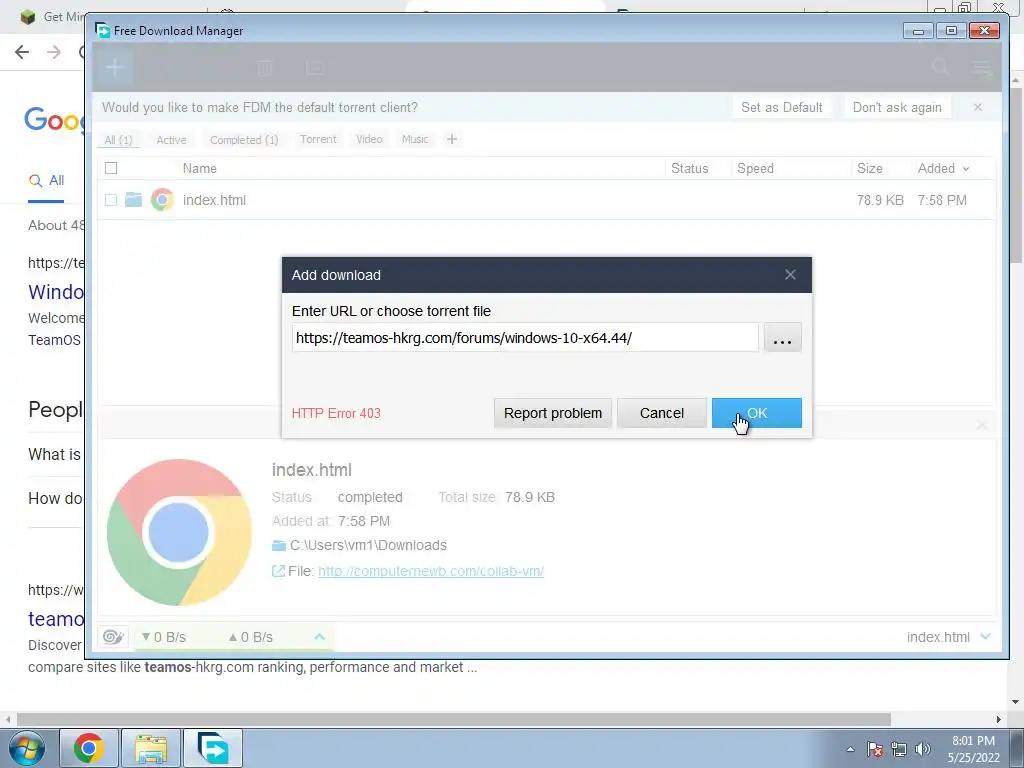This screenshot has width=1024, height=768.
Task: Open computernewb.com collab-vm file link
Action: pos(431,571)
